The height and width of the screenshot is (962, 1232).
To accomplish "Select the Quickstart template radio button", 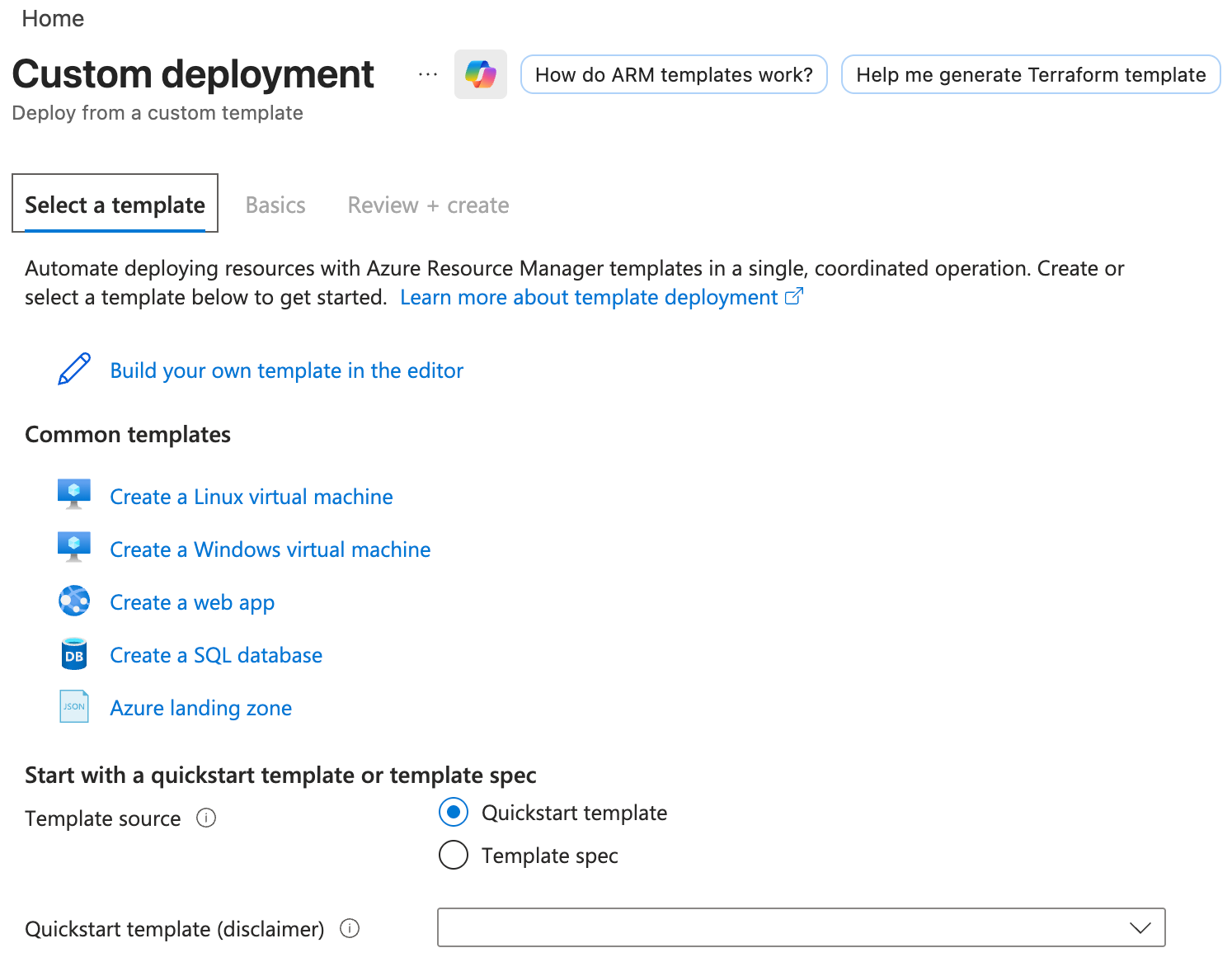I will [454, 812].
